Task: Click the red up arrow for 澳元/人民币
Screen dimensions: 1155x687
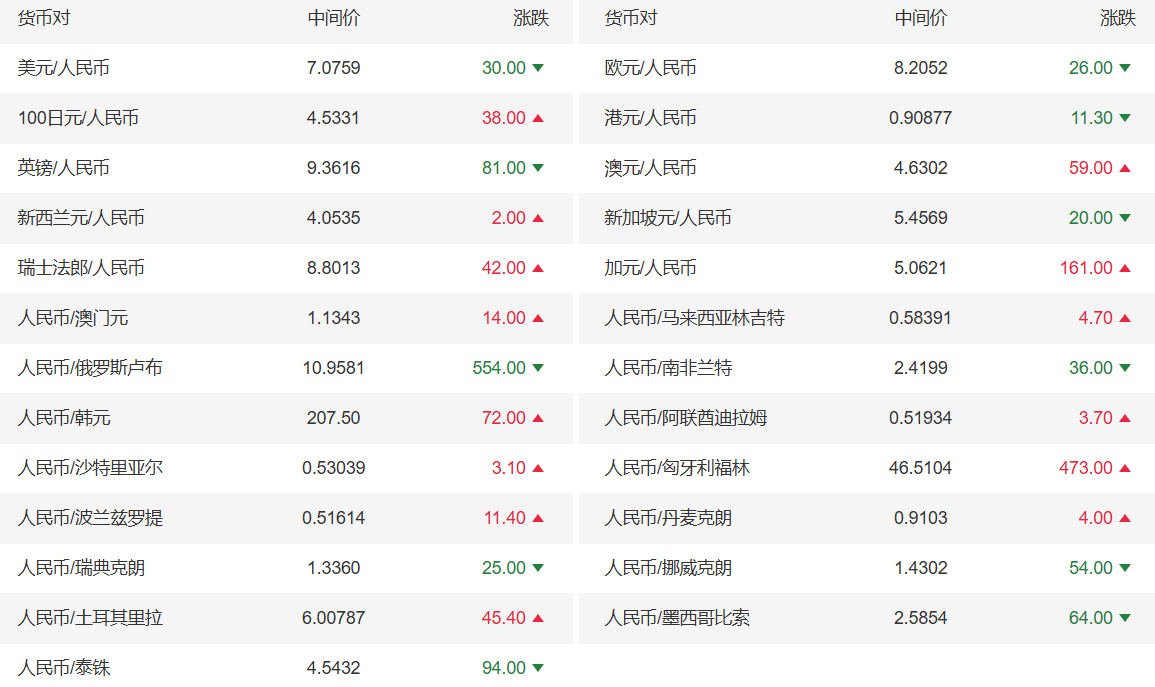Action: tap(1125, 168)
